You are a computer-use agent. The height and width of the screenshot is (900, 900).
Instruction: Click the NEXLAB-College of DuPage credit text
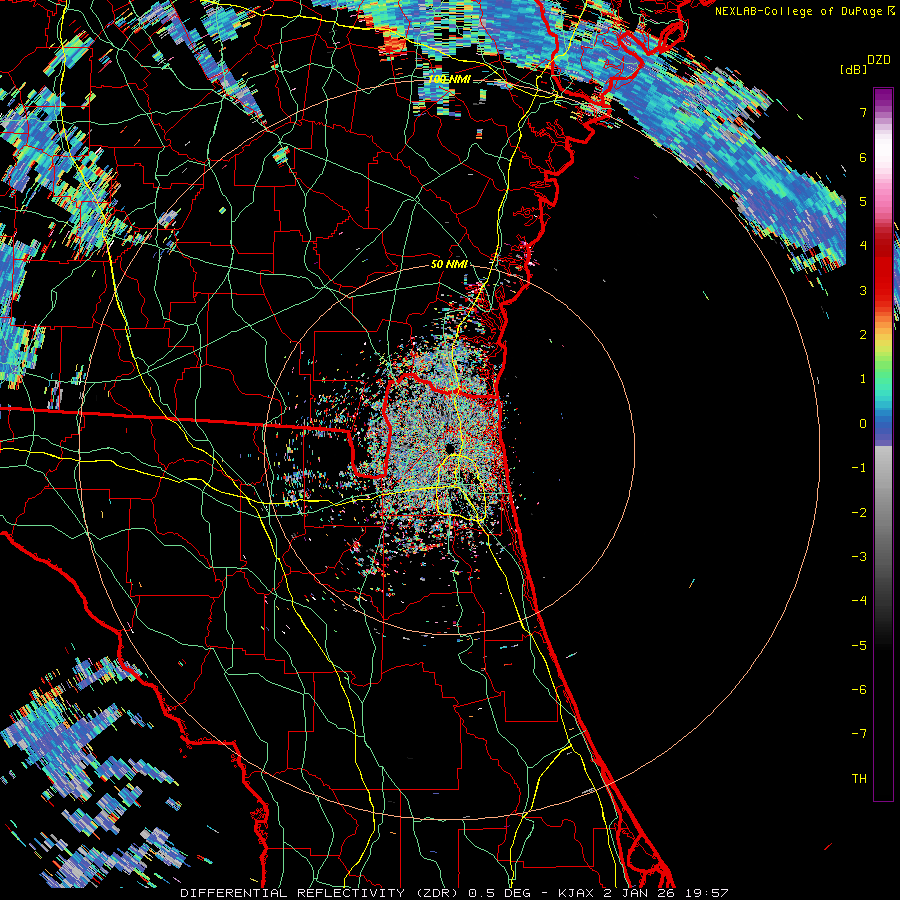[x=798, y=11]
